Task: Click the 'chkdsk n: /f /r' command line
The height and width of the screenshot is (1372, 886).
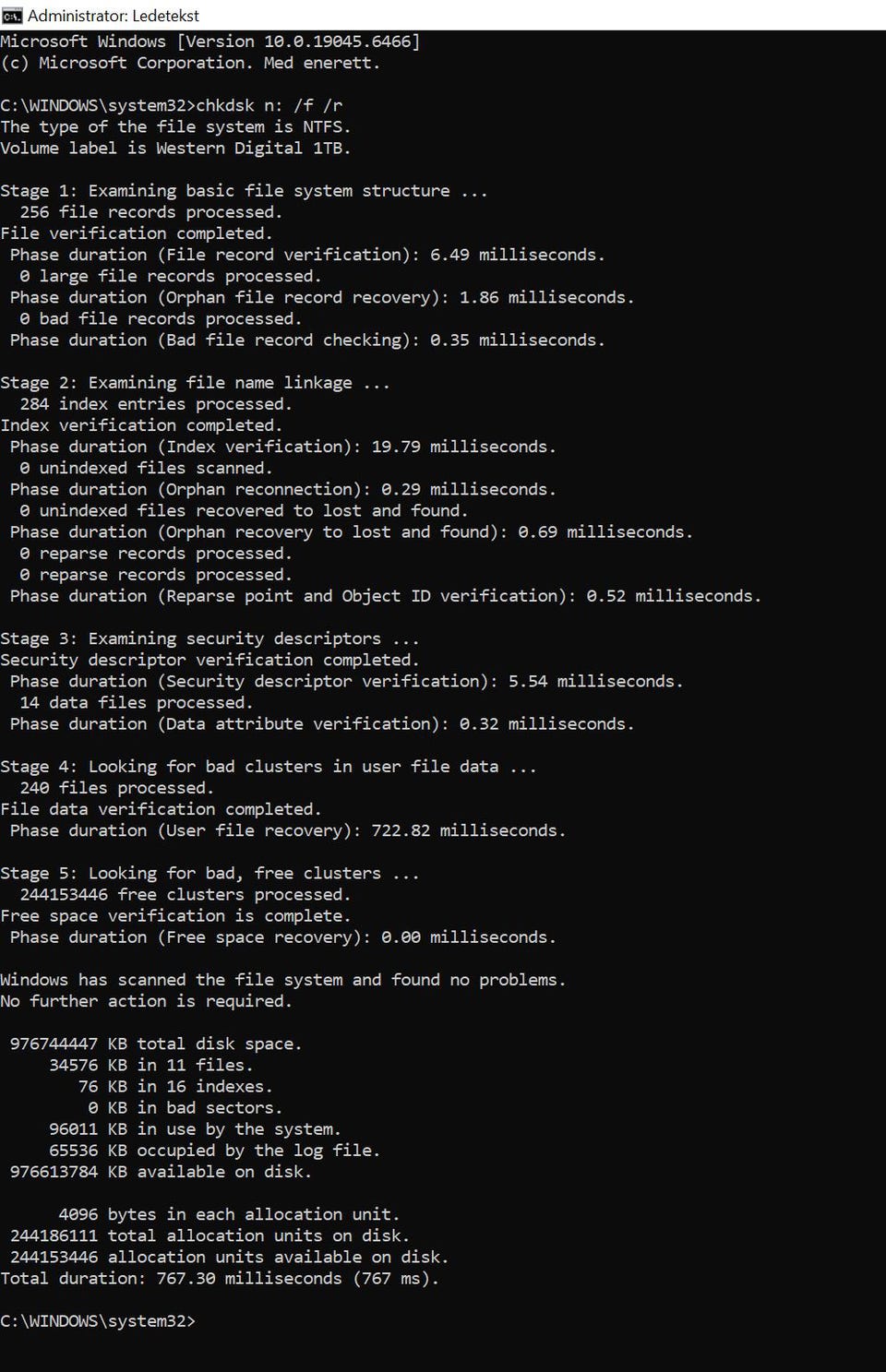Action: (x=172, y=105)
